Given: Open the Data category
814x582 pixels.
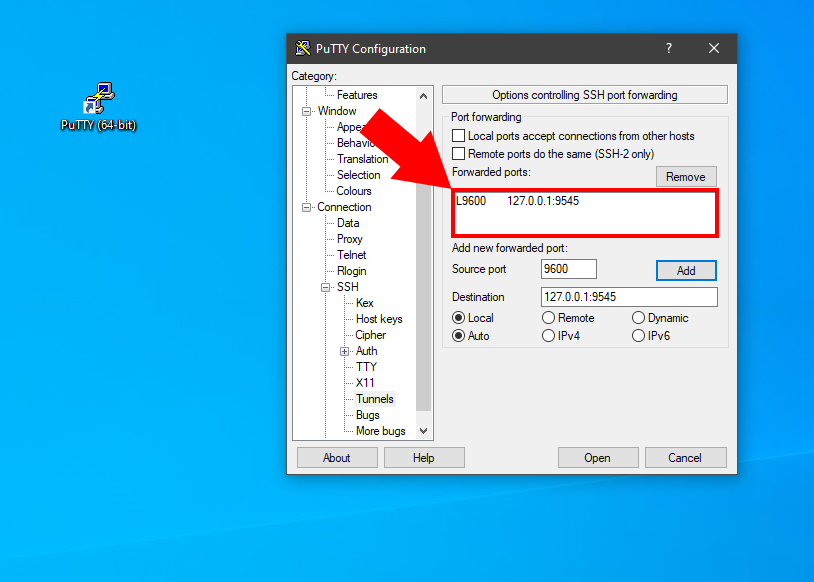Looking at the screenshot, I should pos(348,223).
